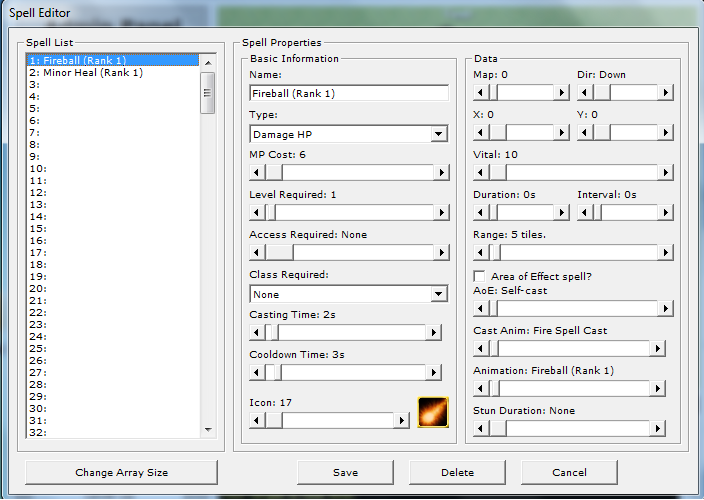Decrease Range tiles with left arrow
Viewport: 704px width, 500px height.
(x=481, y=252)
